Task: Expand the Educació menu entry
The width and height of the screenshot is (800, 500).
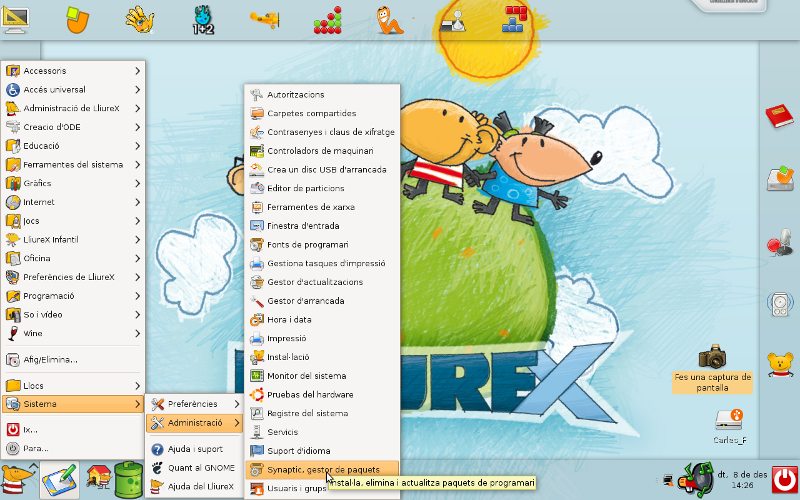Action: (x=73, y=146)
